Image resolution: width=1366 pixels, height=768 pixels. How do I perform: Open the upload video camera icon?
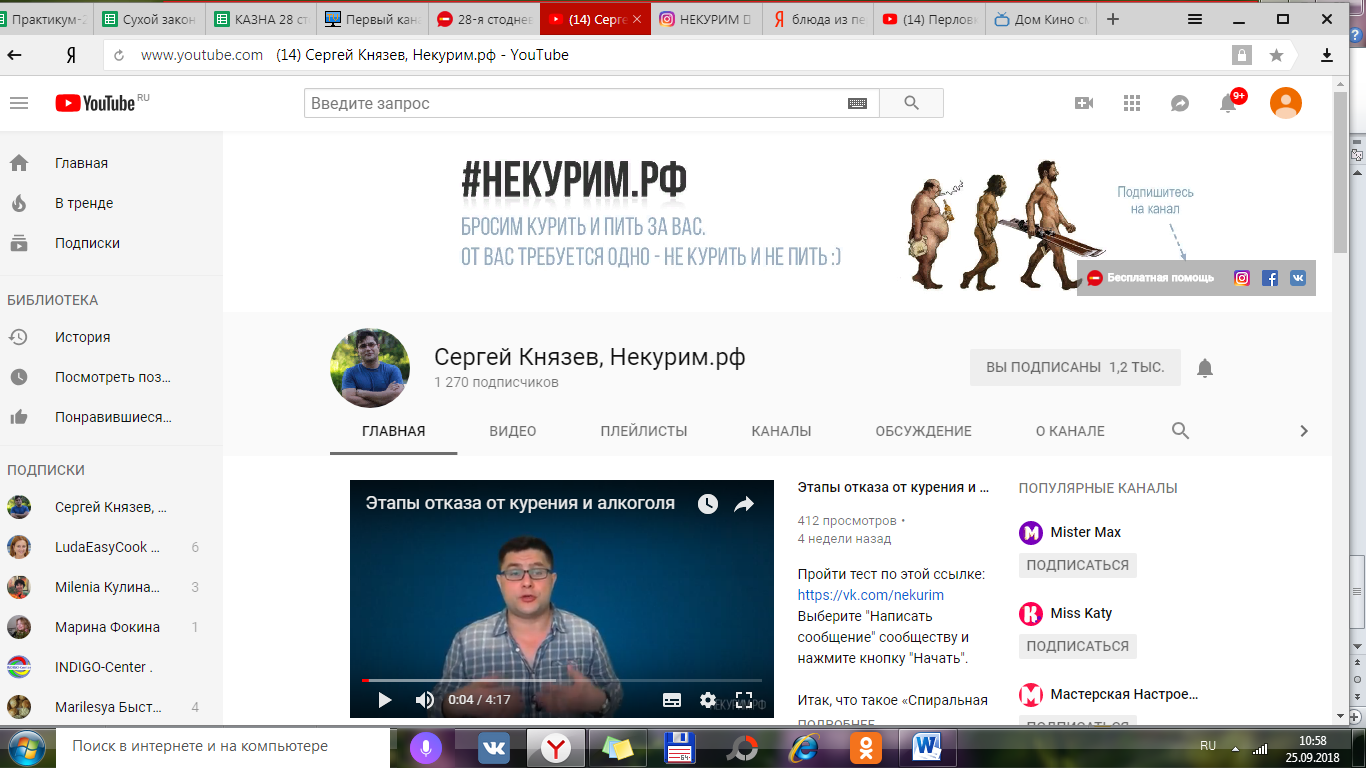tap(1084, 103)
